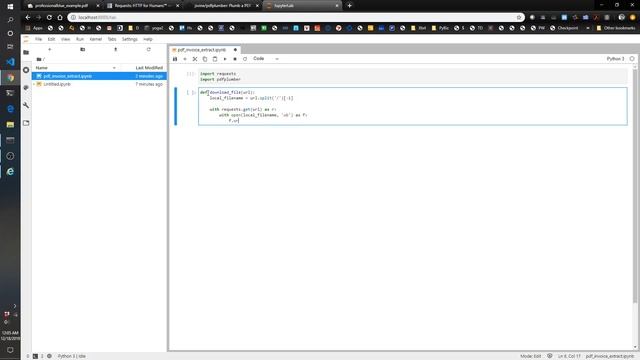Close the pdf_invoice_extract.ipynb notebook tab dot
Image resolution: width=640 pixels, height=360 pixels.
coord(235,50)
